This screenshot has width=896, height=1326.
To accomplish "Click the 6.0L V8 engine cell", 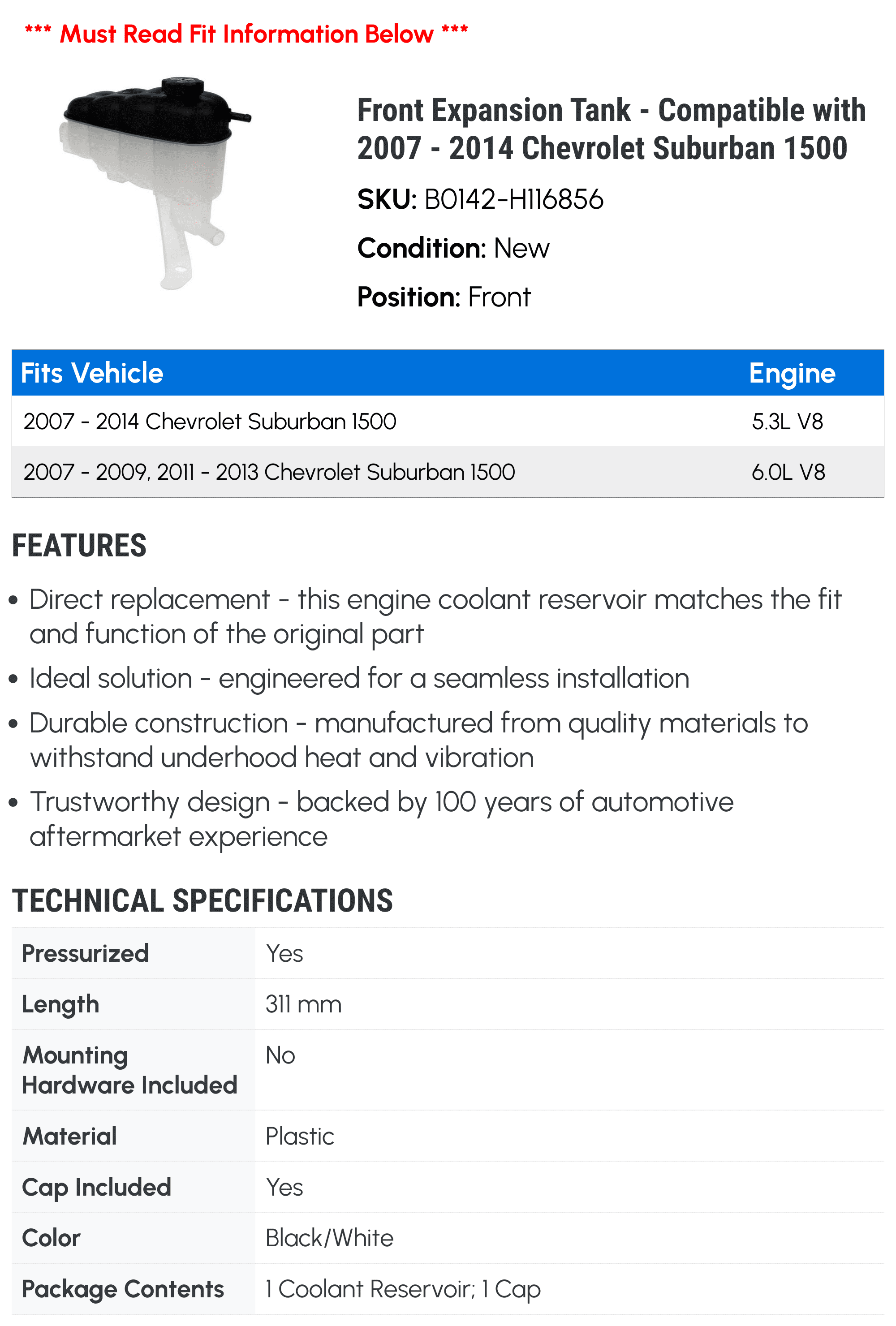I will 788,473.
